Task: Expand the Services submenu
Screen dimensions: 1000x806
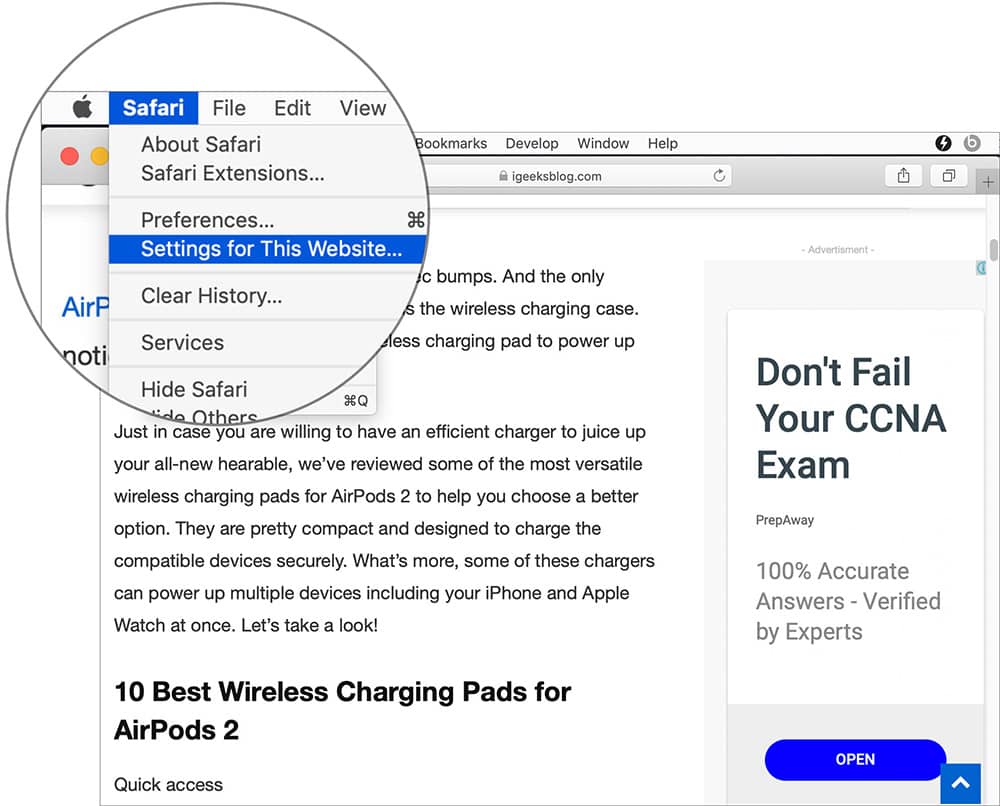Action: (x=184, y=342)
